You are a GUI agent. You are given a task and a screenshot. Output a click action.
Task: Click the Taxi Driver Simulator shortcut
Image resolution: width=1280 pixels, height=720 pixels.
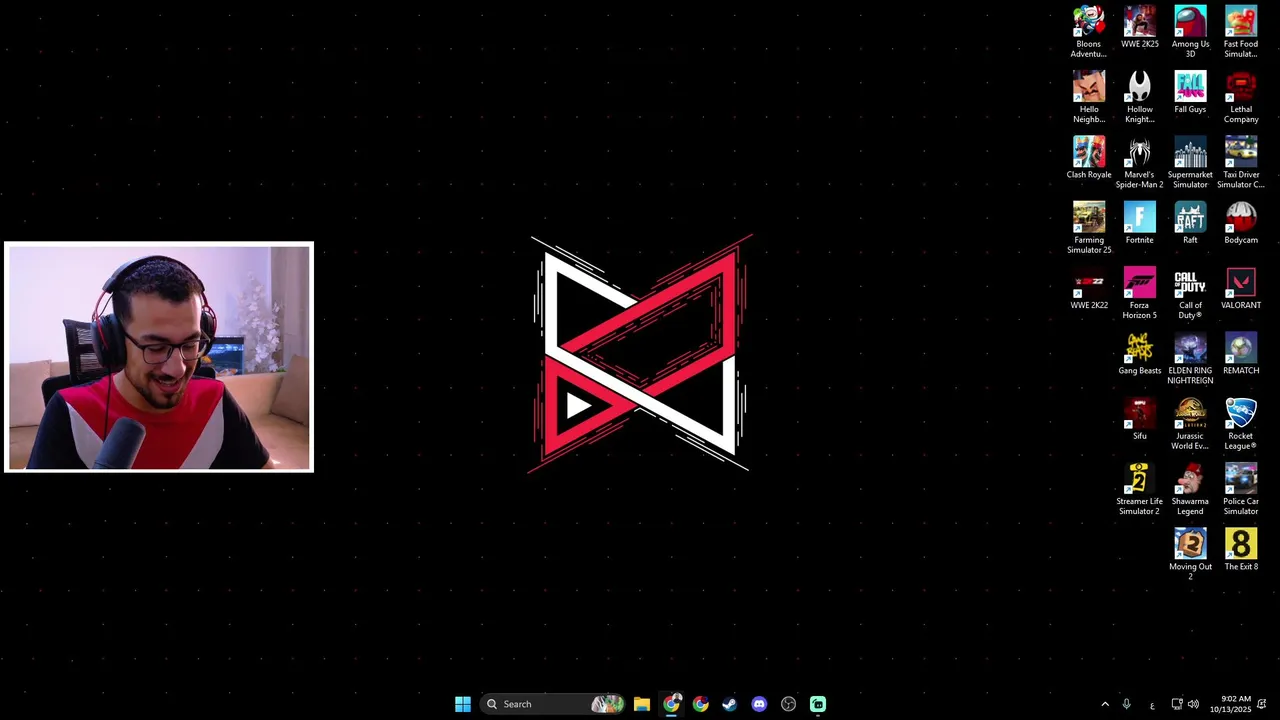click(1241, 162)
